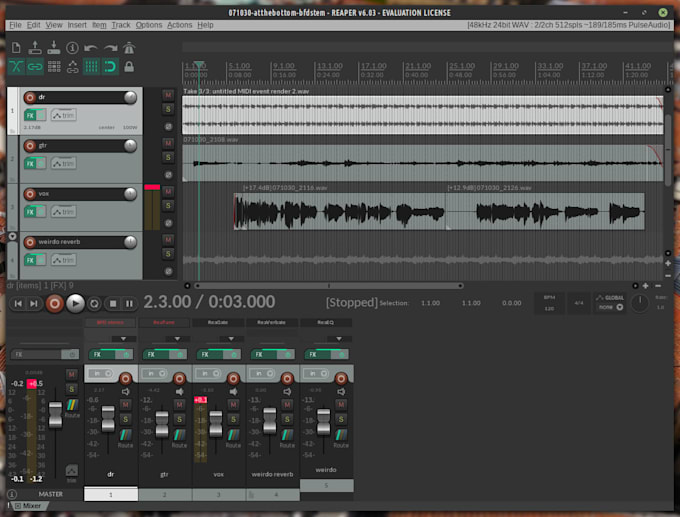Mute the dr track
680x517 pixels.
point(167,94)
